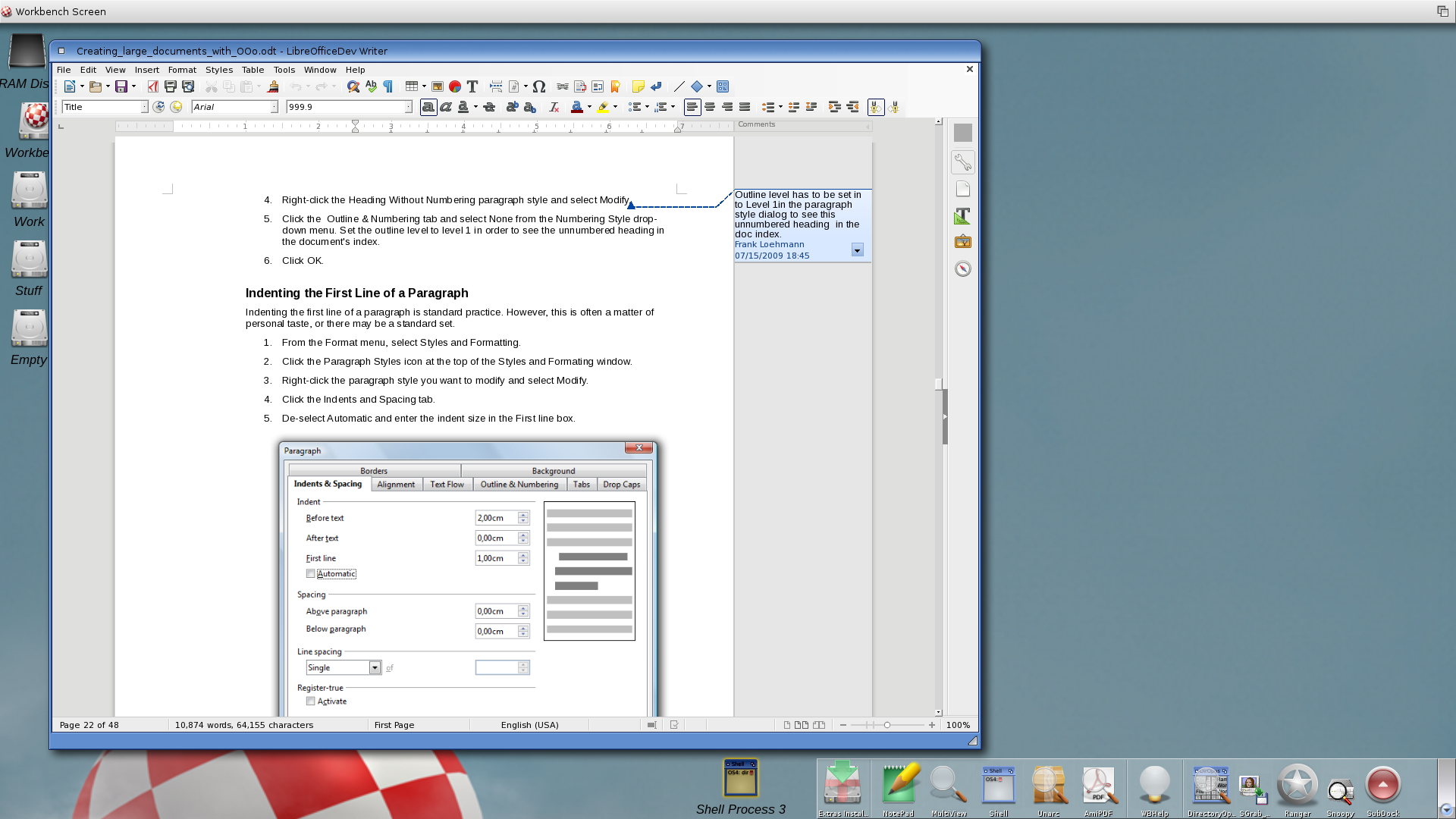The height and width of the screenshot is (819, 1456).
Task: Open the Styles menu
Action: pyautogui.click(x=219, y=70)
